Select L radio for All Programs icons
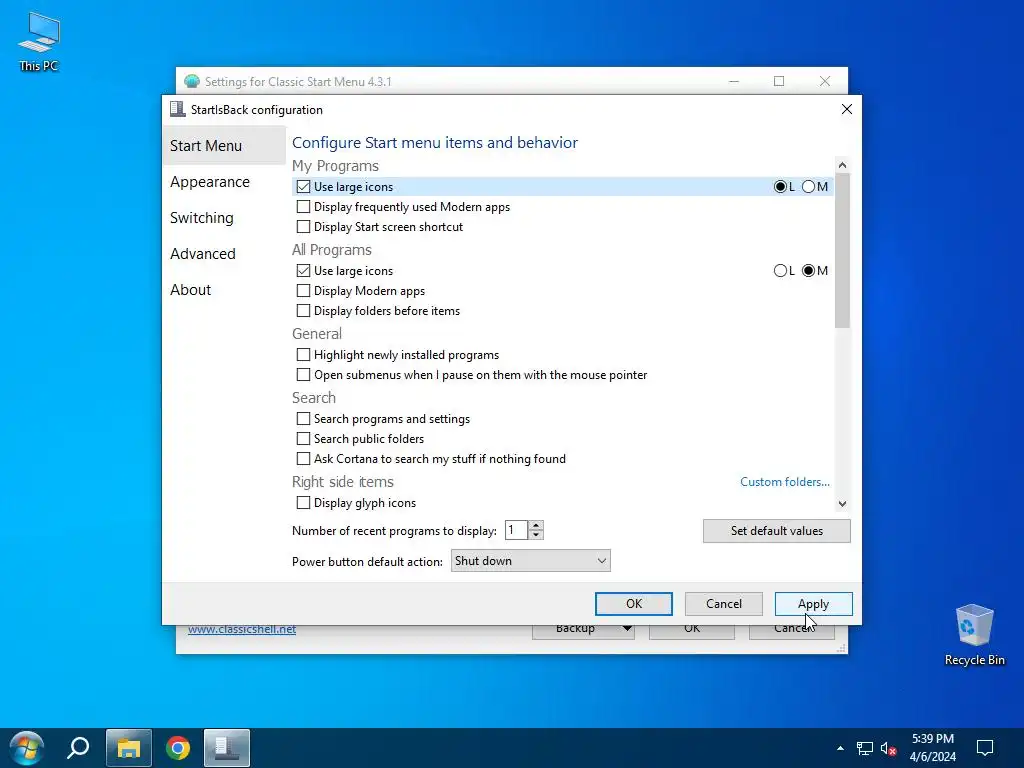Viewport: 1024px width, 768px height. coord(780,270)
